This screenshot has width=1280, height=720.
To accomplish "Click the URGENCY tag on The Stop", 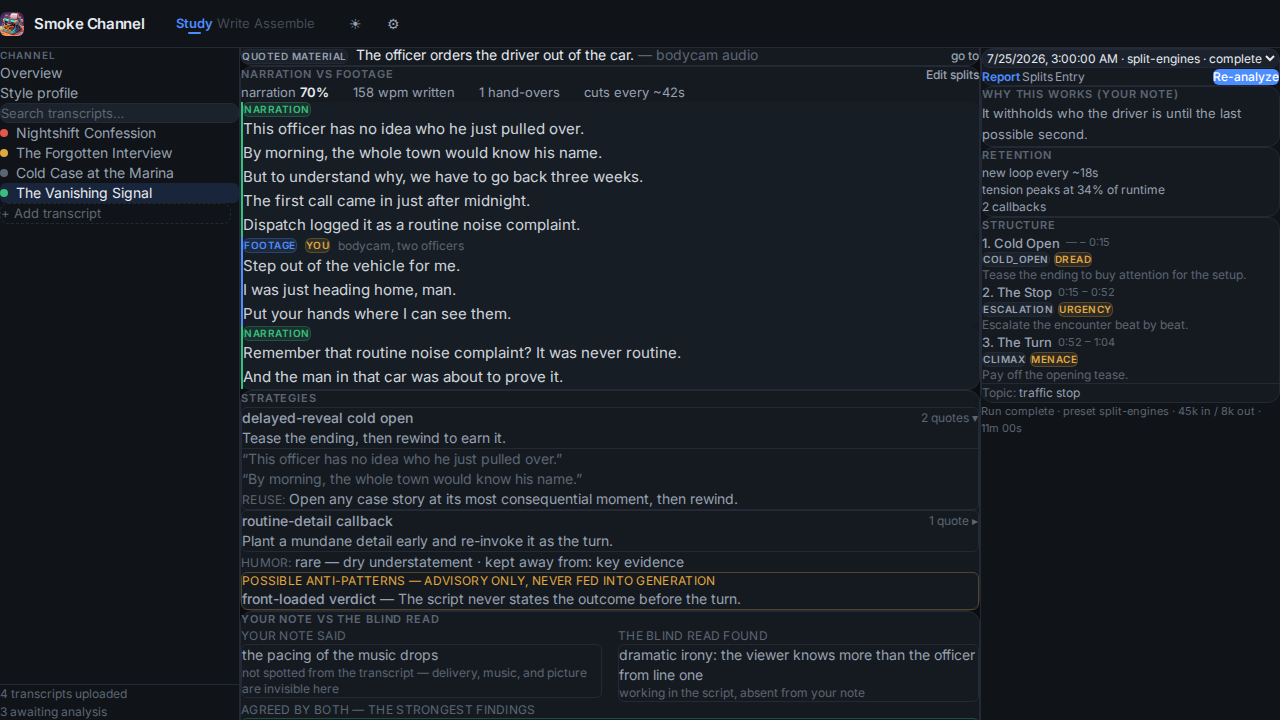I will 1085,309.
